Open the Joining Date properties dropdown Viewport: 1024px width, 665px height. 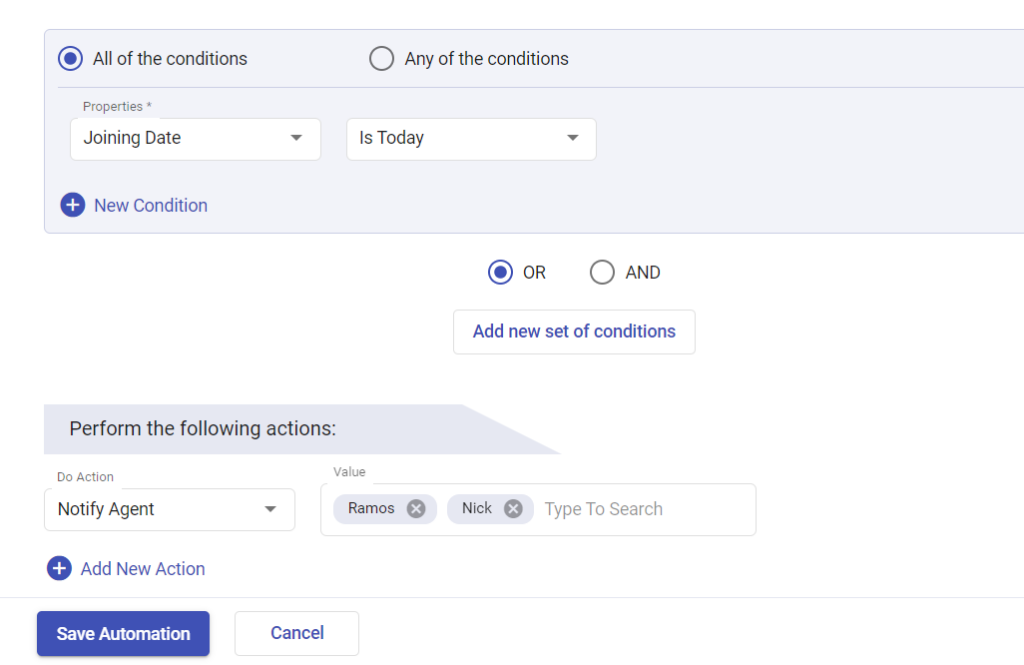click(x=195, y=138)
